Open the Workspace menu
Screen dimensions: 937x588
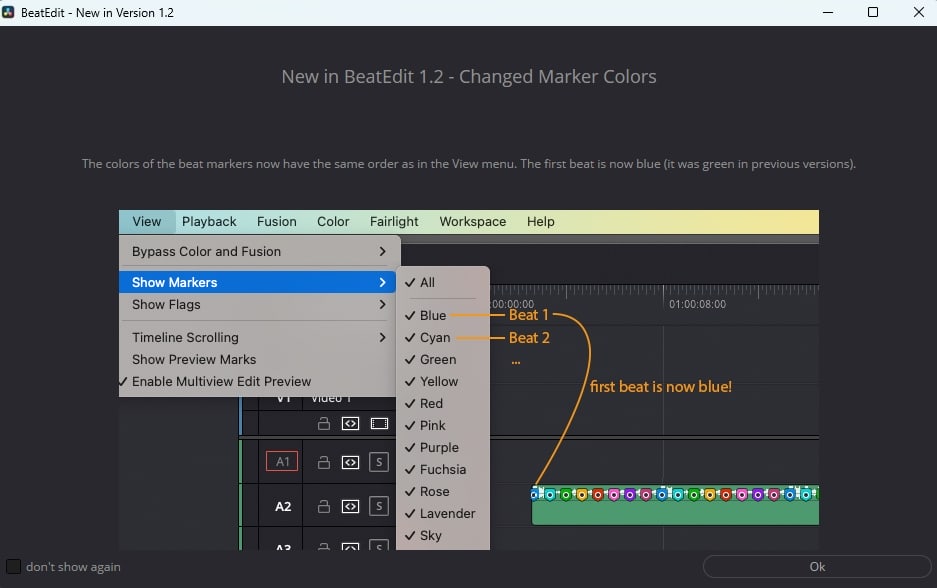472,222
